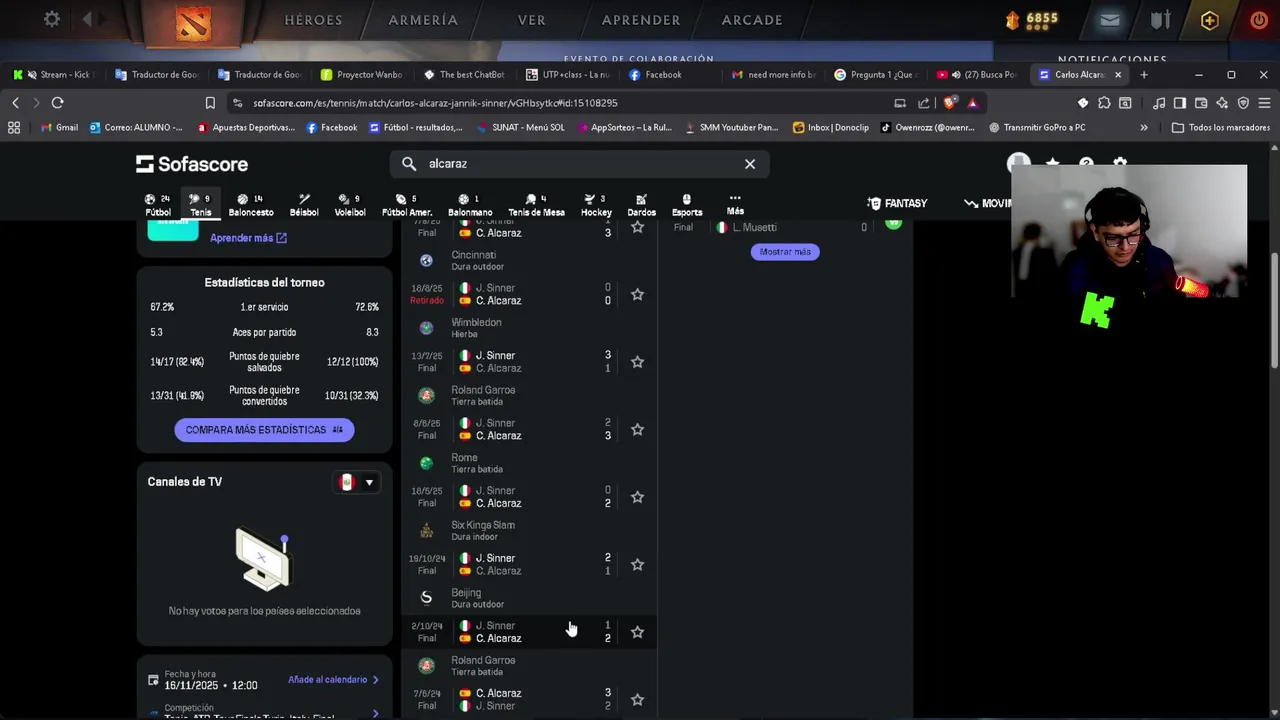The width and height of the screenshot is (1280, 720).
Task: Open the Apuestas Deportivas bookmark
Action: pyautogui.click(x=246, y=127)
